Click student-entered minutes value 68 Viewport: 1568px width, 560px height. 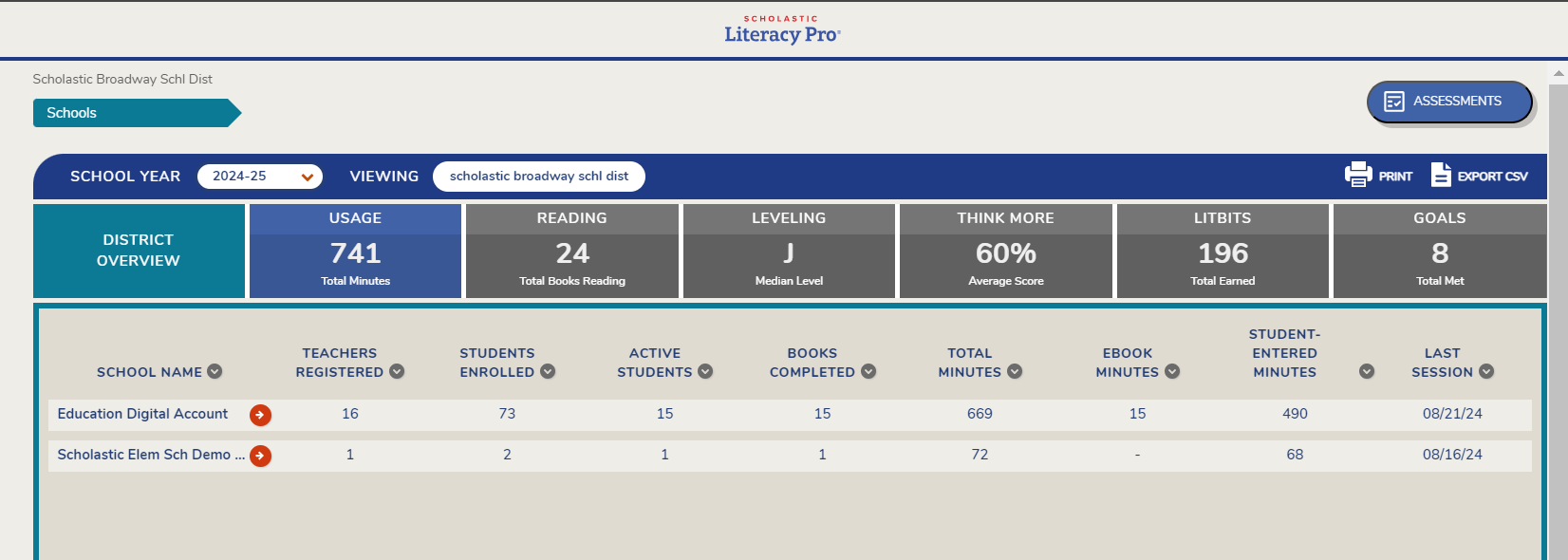point(1295,455)
